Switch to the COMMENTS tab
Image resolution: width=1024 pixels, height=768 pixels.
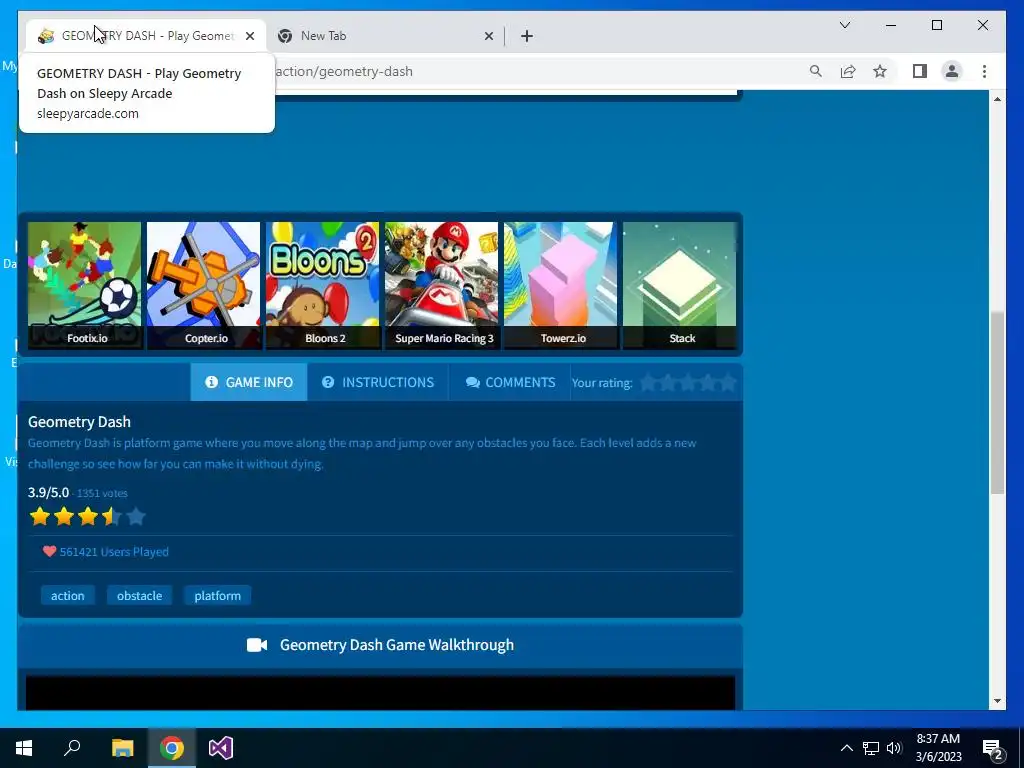(x=510, y=382)
